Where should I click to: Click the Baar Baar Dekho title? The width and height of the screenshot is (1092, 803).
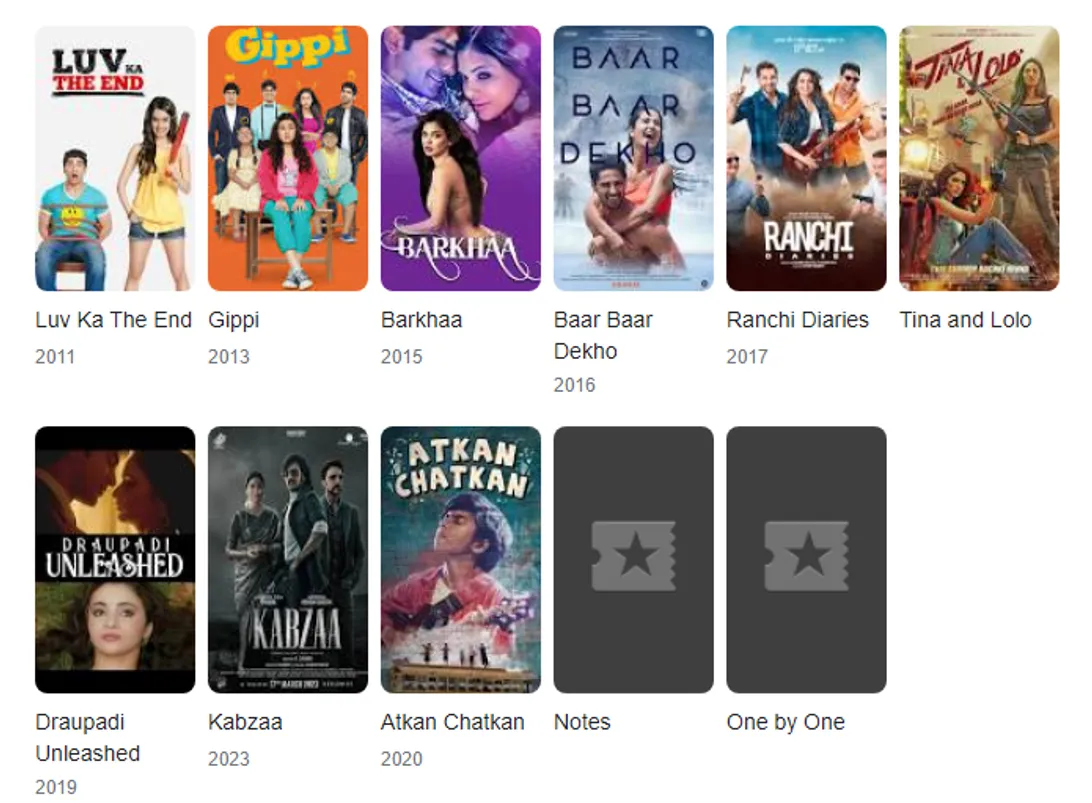[602, 335]
